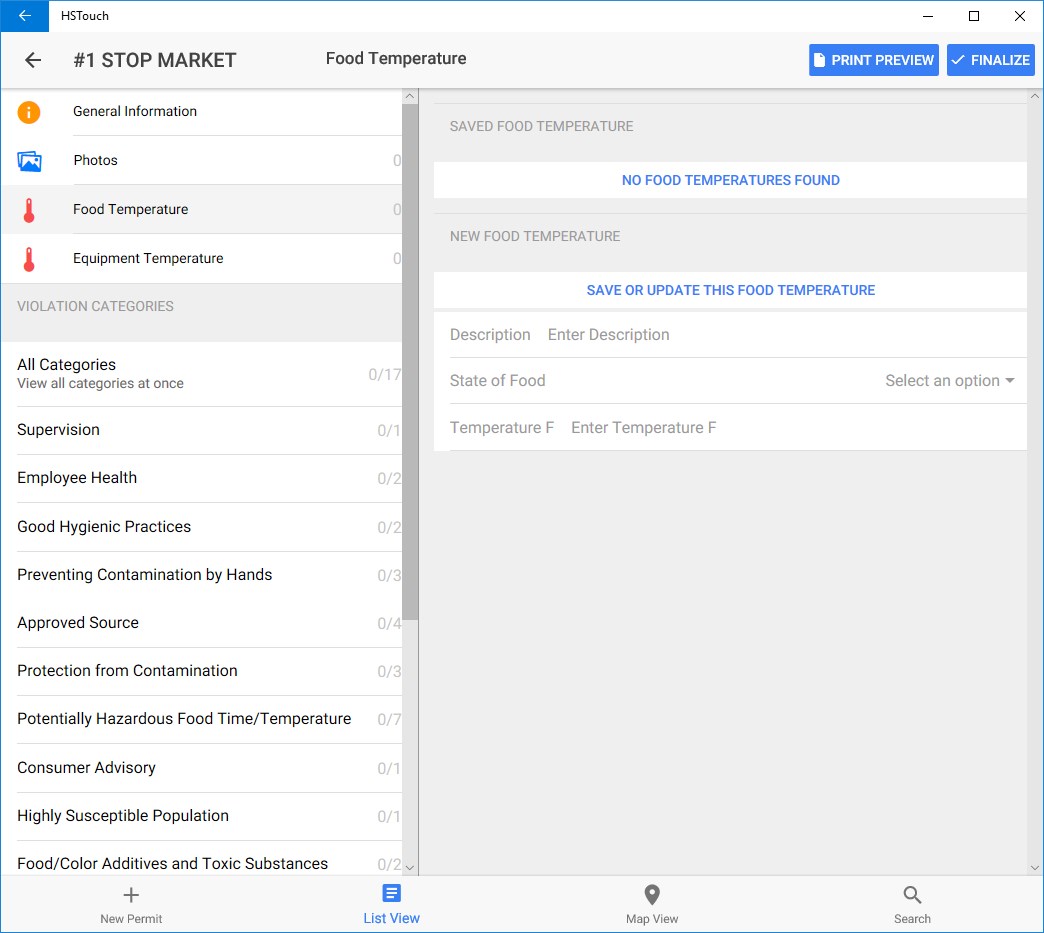Screen dimensions: 1044x933
Task: Click Saved Food Temperature heading
Action: (x=541, y=127)
